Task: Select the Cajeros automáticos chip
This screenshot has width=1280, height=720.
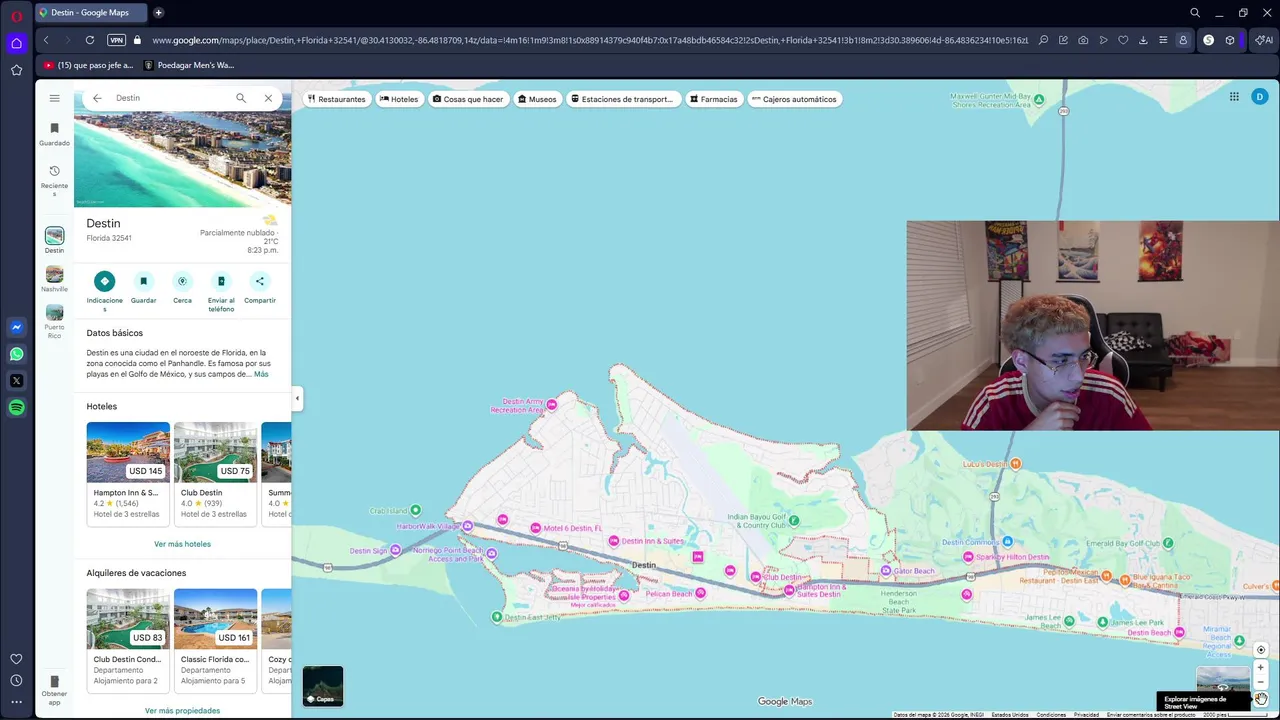Action: [794, 99]
